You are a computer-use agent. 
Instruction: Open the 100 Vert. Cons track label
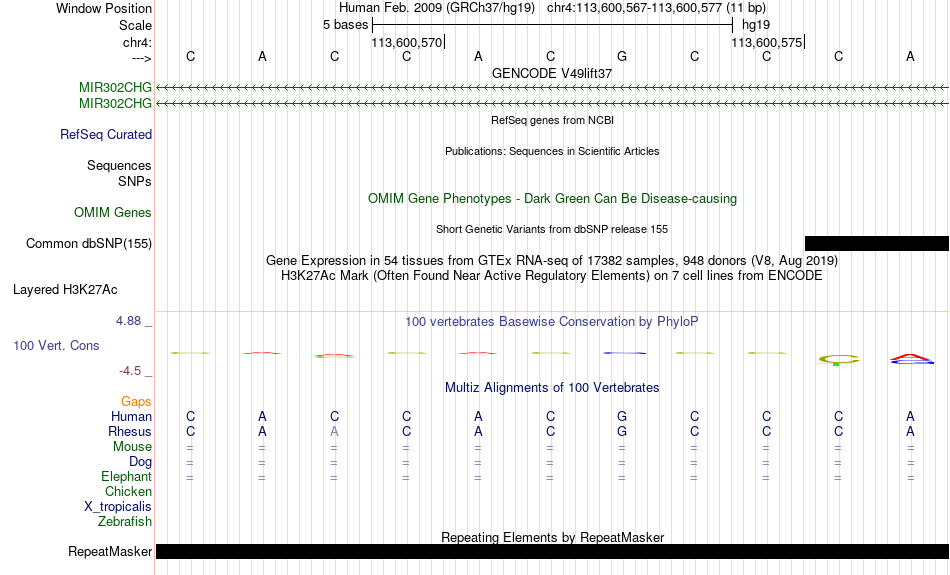pos(56,345)
